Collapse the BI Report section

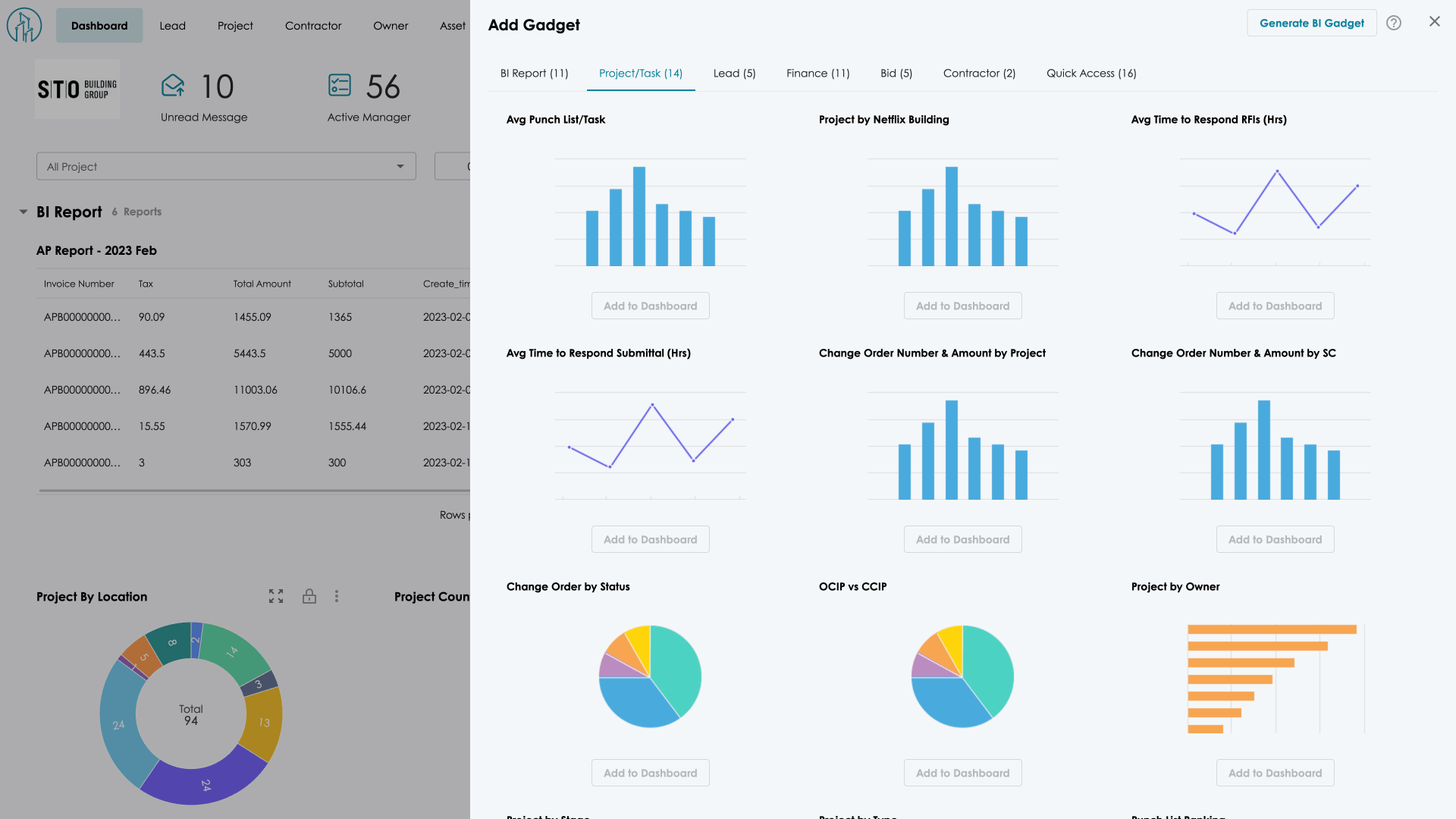pos(24,212)
